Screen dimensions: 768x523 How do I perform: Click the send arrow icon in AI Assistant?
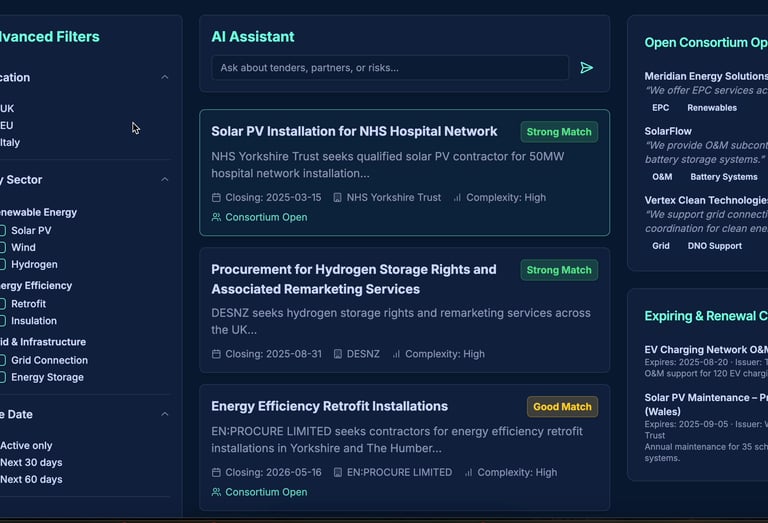tap(587, 68)
